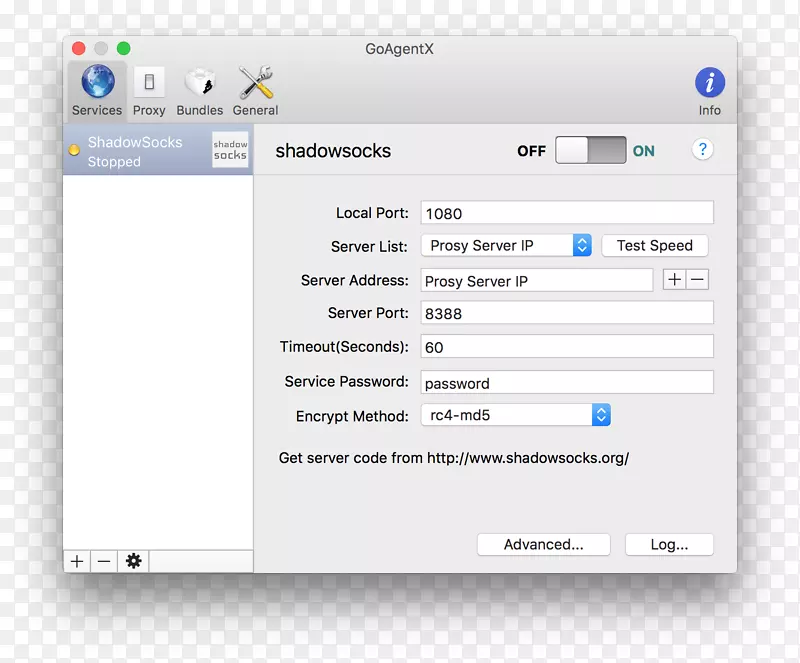Click the help question mark button

click(702, 150)
